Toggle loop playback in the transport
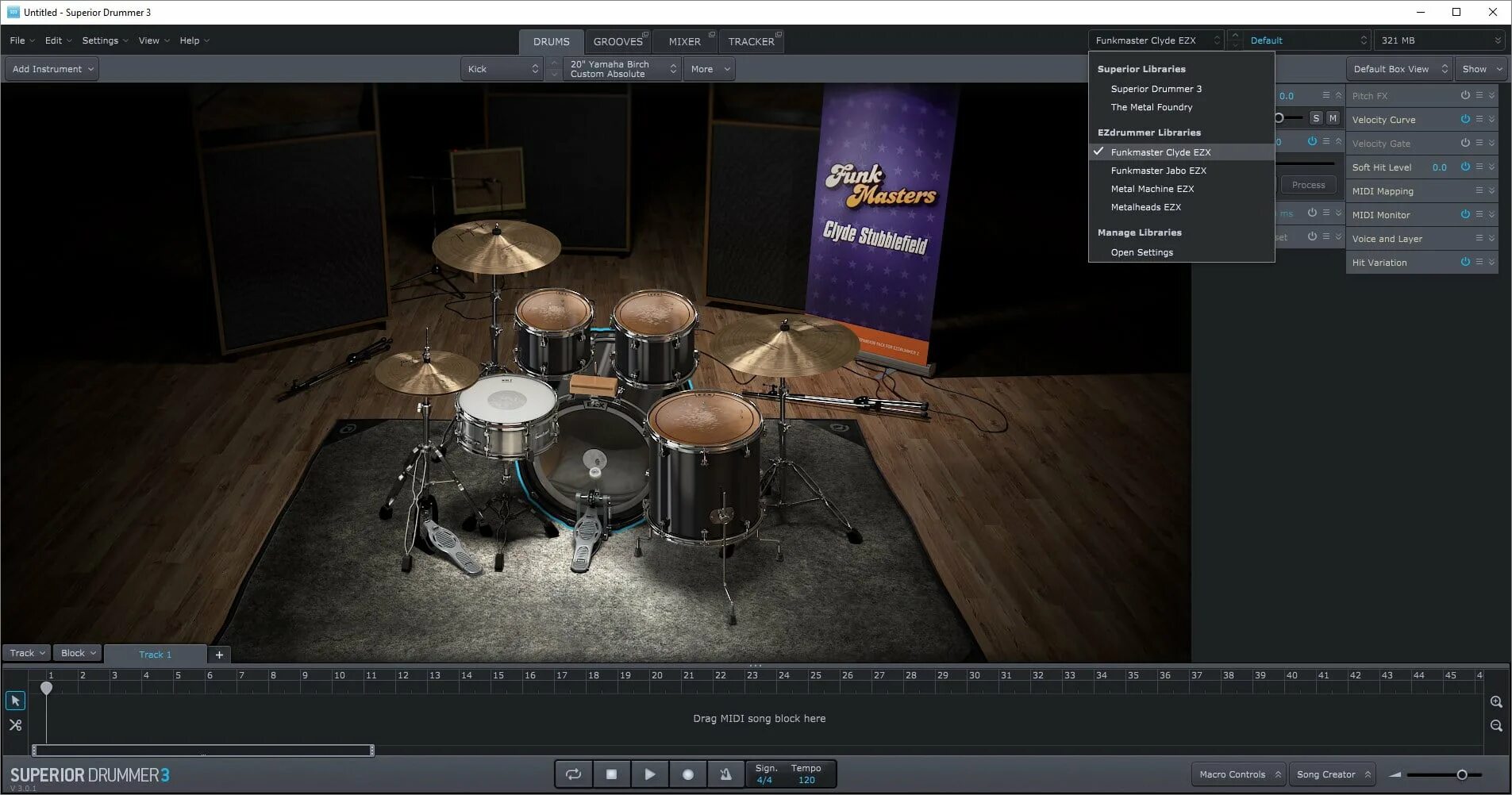 [573, 774]
